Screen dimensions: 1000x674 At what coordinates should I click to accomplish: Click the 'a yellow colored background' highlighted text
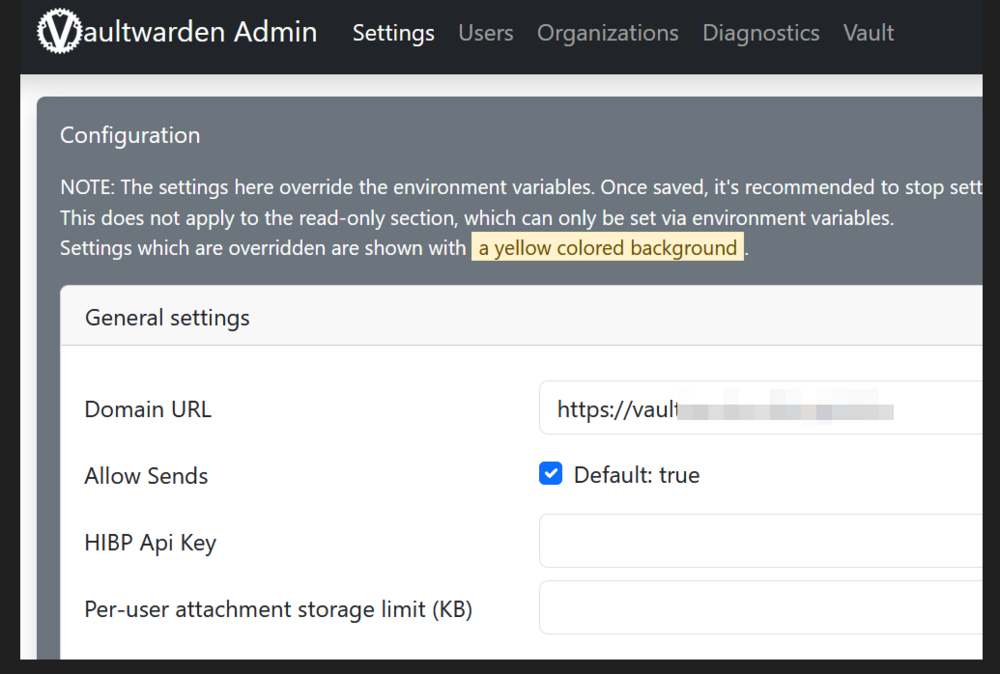pos(608,247)
